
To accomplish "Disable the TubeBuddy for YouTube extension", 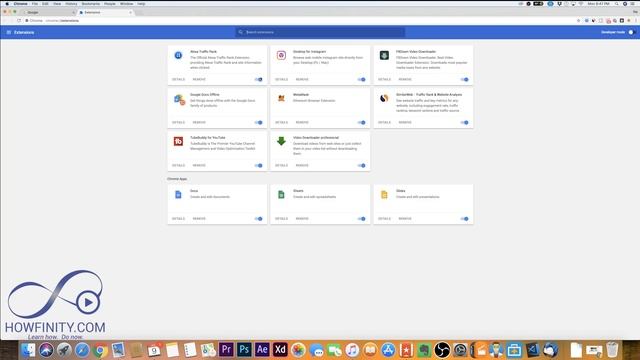I will (259, 166).
